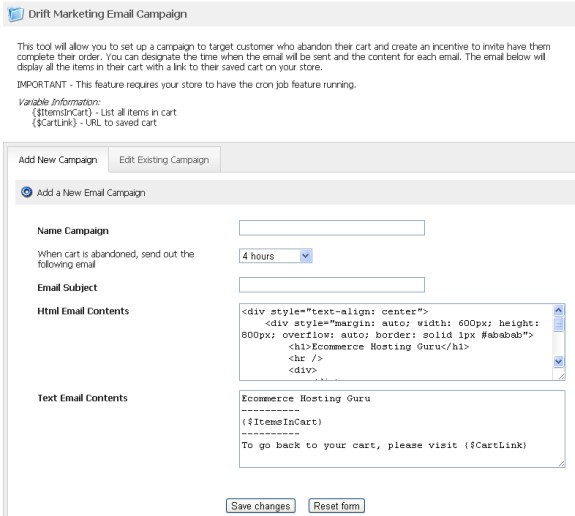
Task: Open the Edit Existing Campaign tab
Action: 164,160
